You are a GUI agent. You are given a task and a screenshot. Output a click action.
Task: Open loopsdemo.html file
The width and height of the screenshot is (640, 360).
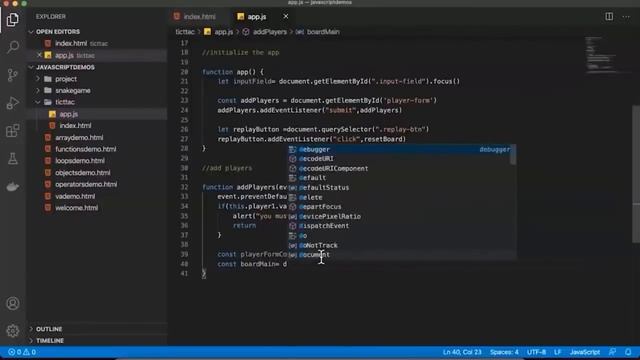pyautogui.click(x=80, y=161)
